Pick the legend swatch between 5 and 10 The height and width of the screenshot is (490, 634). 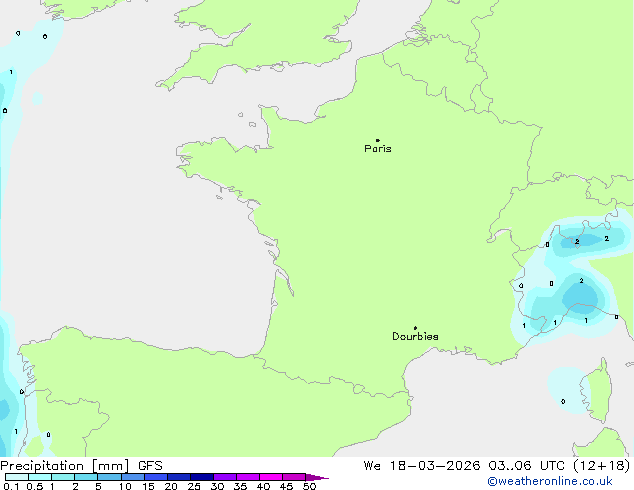coord(109,477)
